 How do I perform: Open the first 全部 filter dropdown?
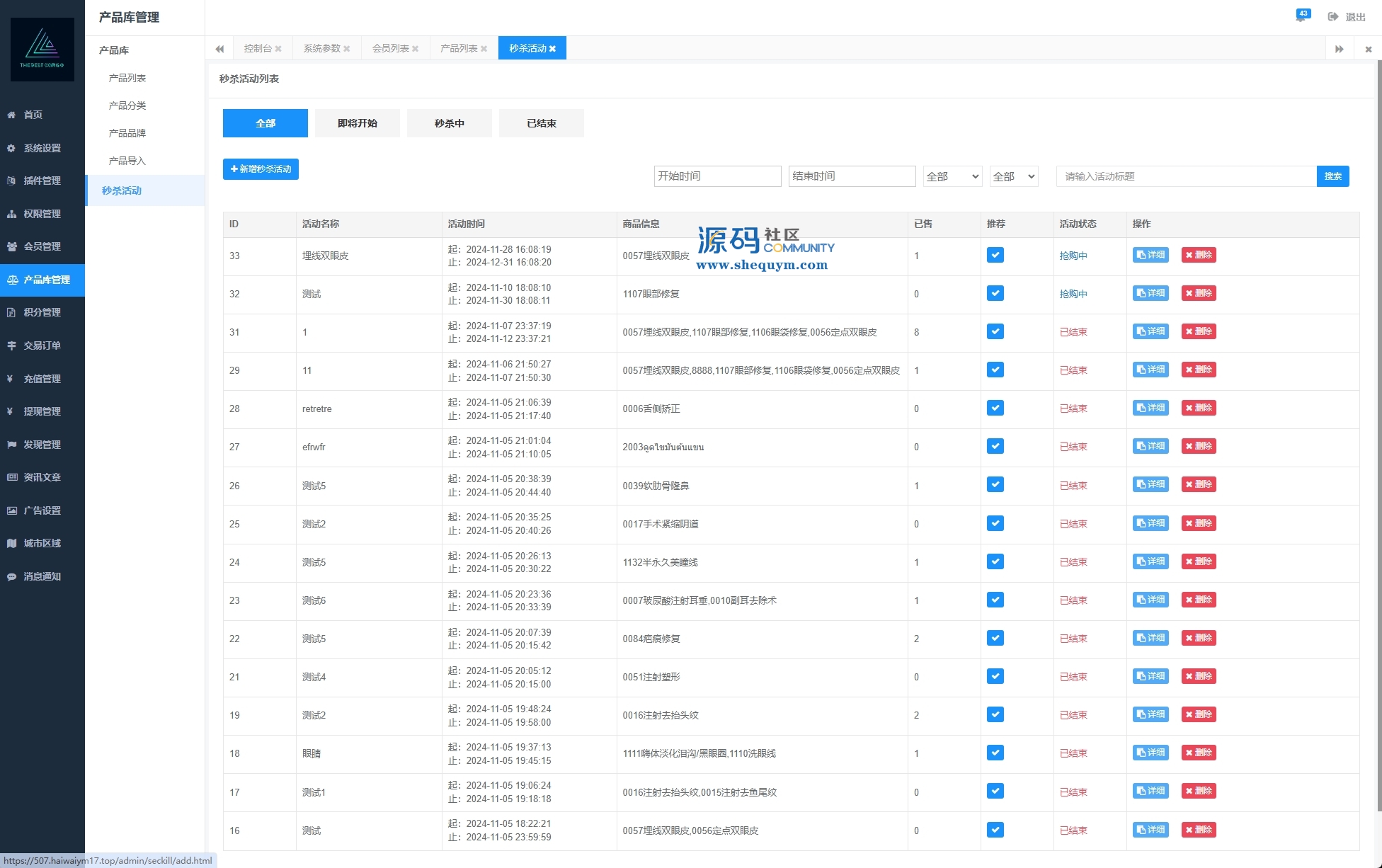point(952,176)
